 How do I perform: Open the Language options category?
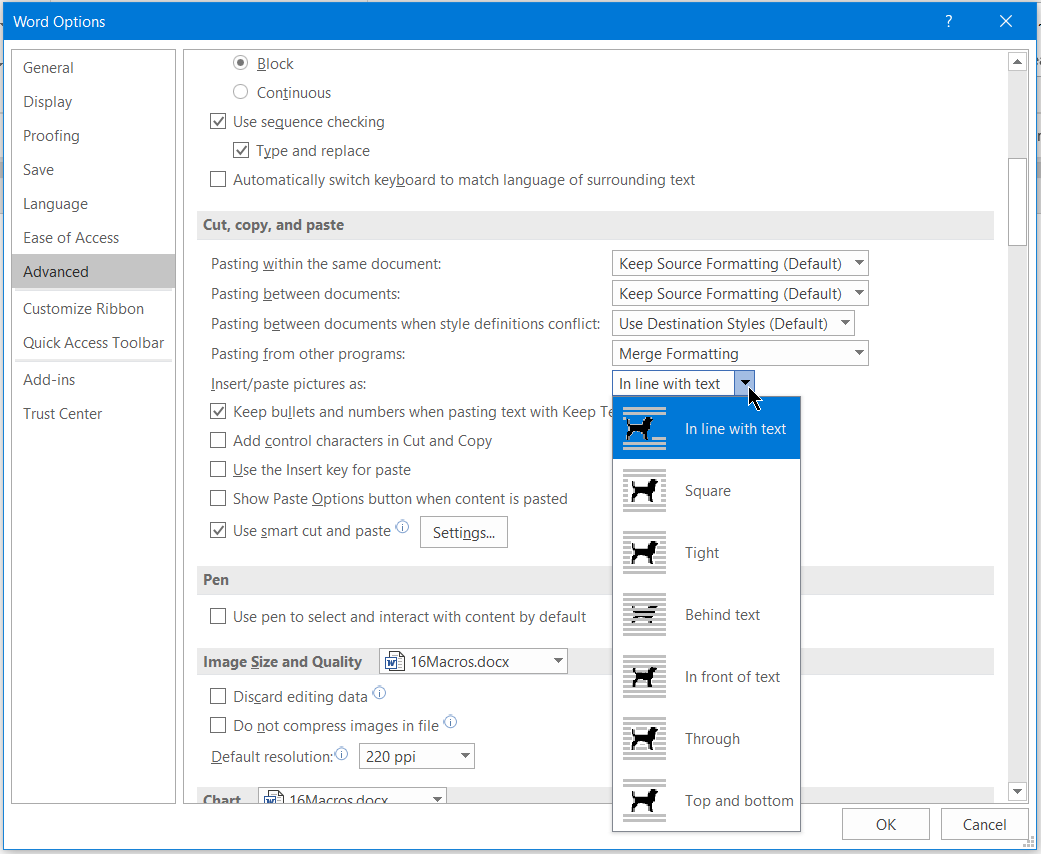94,204
